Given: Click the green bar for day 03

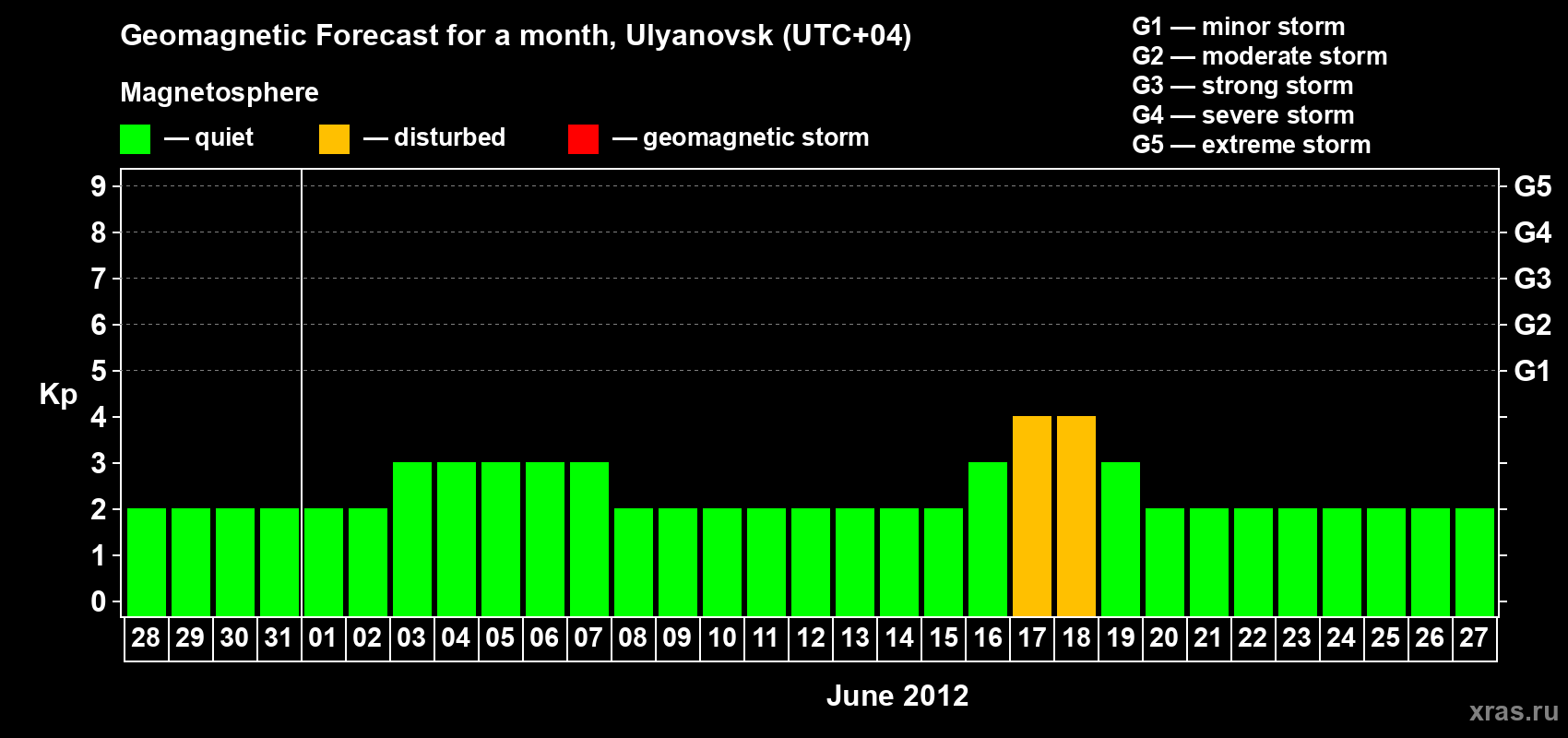Looking at the screenshot, I should coord(412,539).
